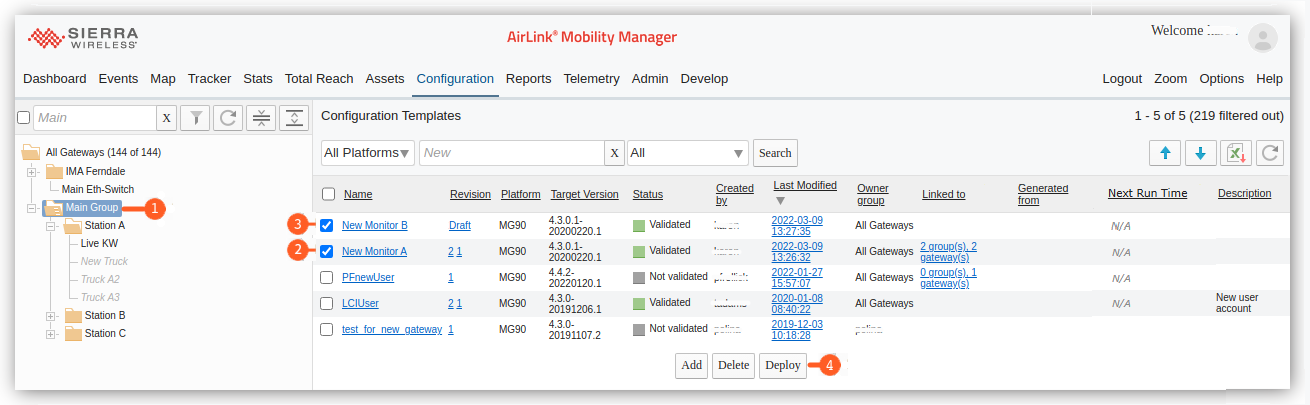The height and width of the screenshot is (405, 1310).
Task: Click into the tree search field
Action: [x=94, y=118]
